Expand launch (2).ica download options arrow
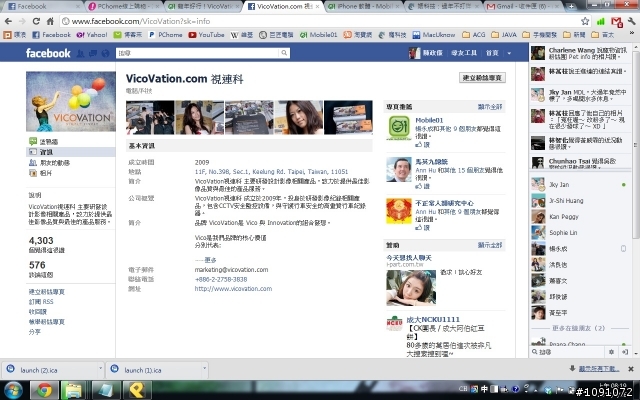 pyautogui.click(x=100, y=368)
